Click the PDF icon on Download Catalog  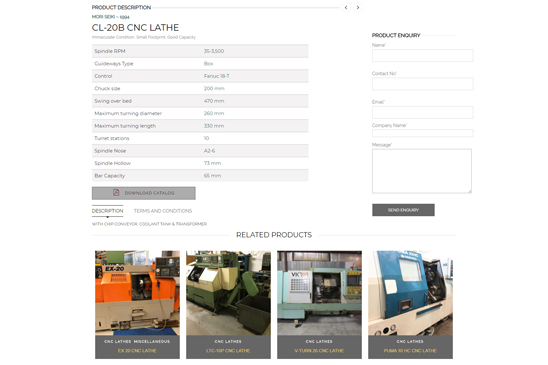point(116,193)
